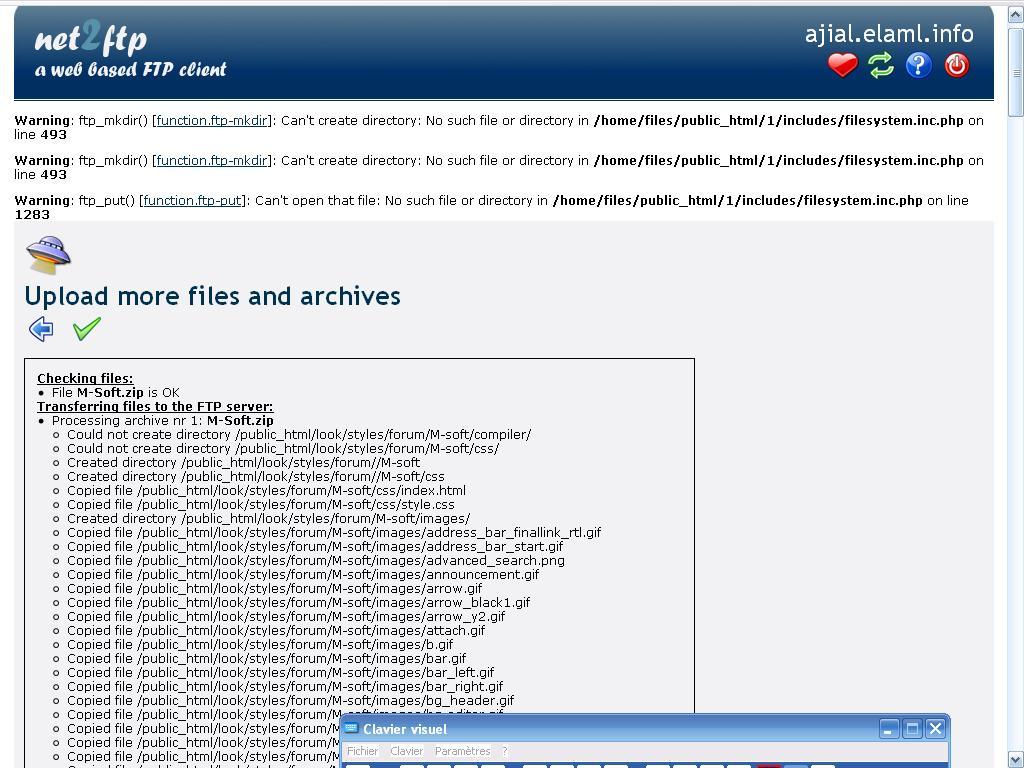The width and height of the screenshot is (1024, 768).
Task: Open the function.ftp-put link
Action: tap(192, 200)
